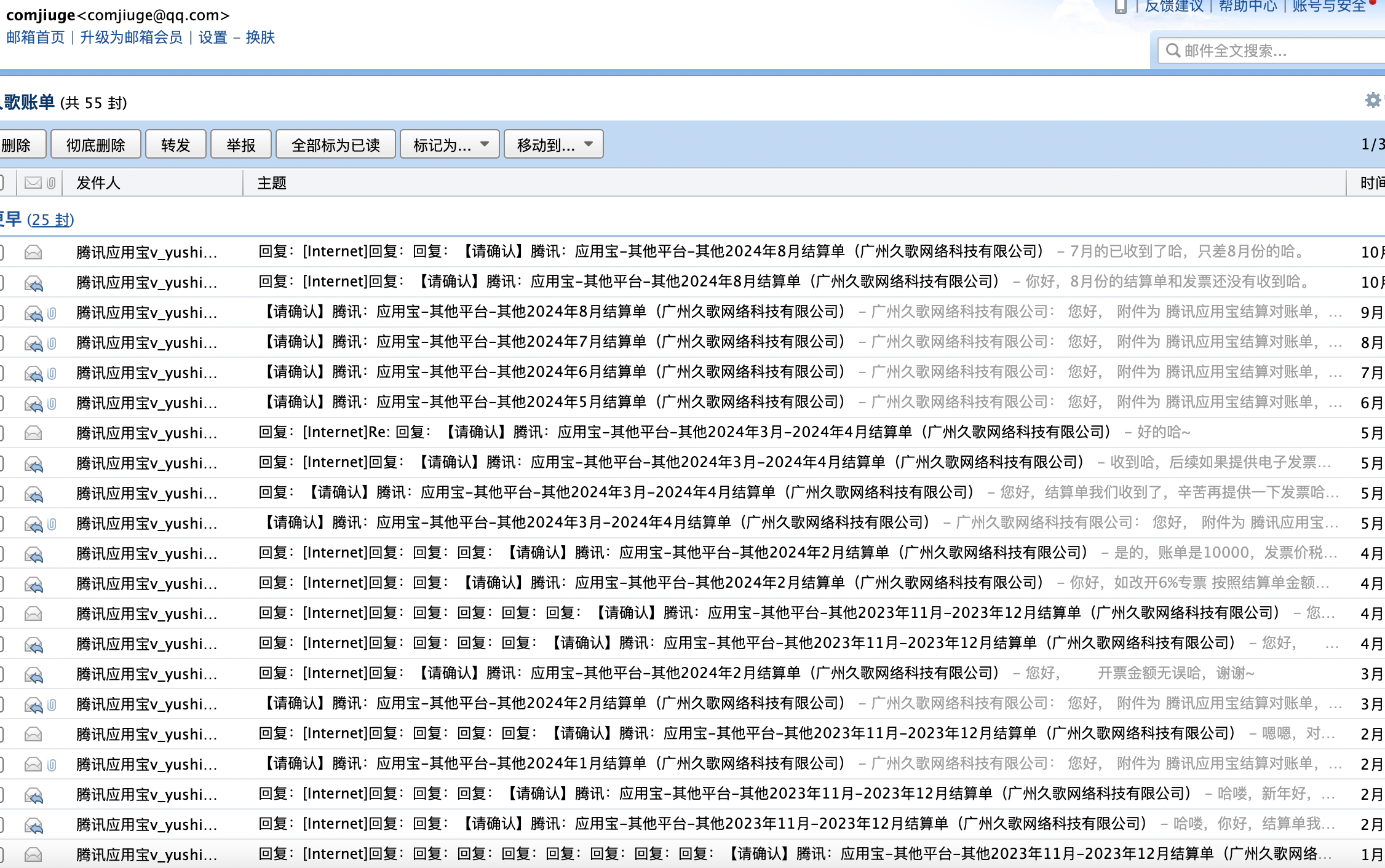Open 反馈建议 link
This screenshot has width=1385, height=868.
(x=1174, y=6)
